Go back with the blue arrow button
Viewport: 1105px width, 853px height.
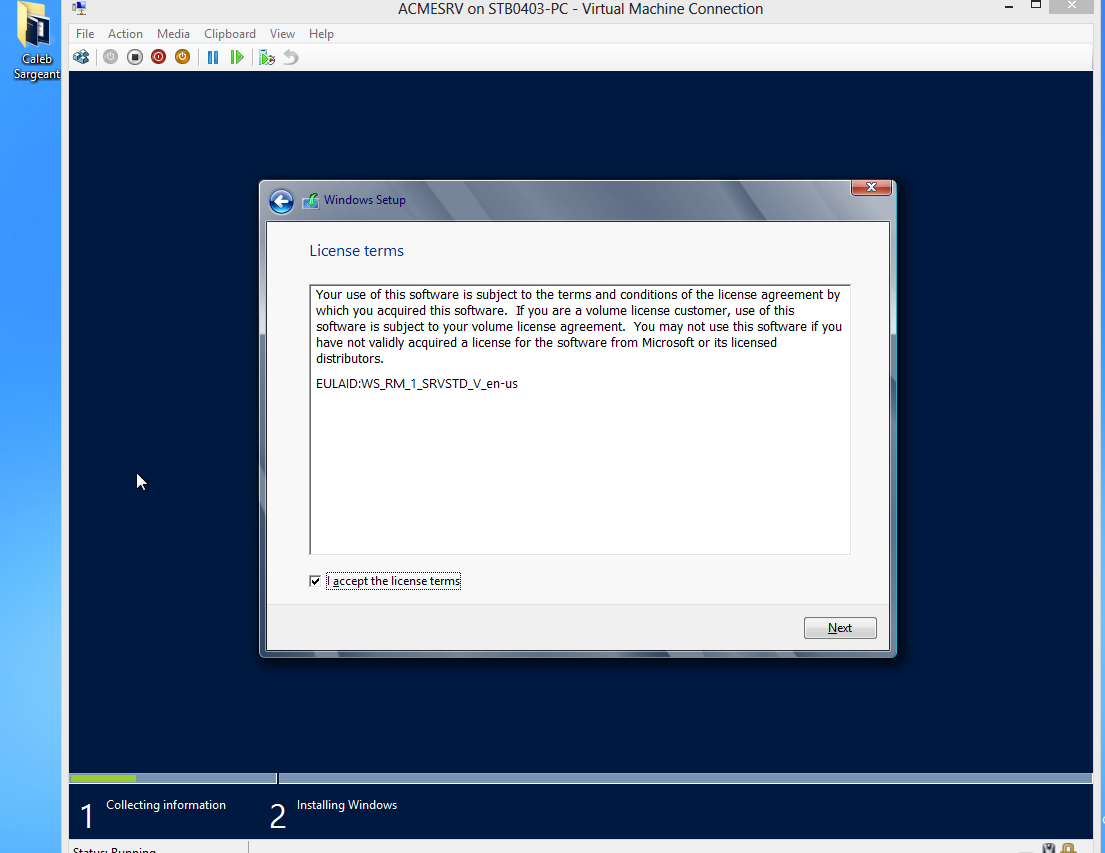tap(281, 202)
